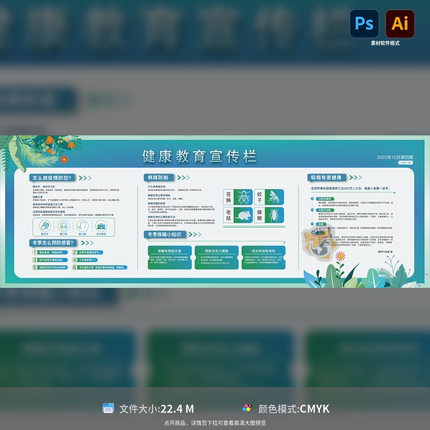The height and width of the screenshot is (430, 430).
Task: Click the 吸烟有害健康 heading tag
Action: tap(327, 178)
